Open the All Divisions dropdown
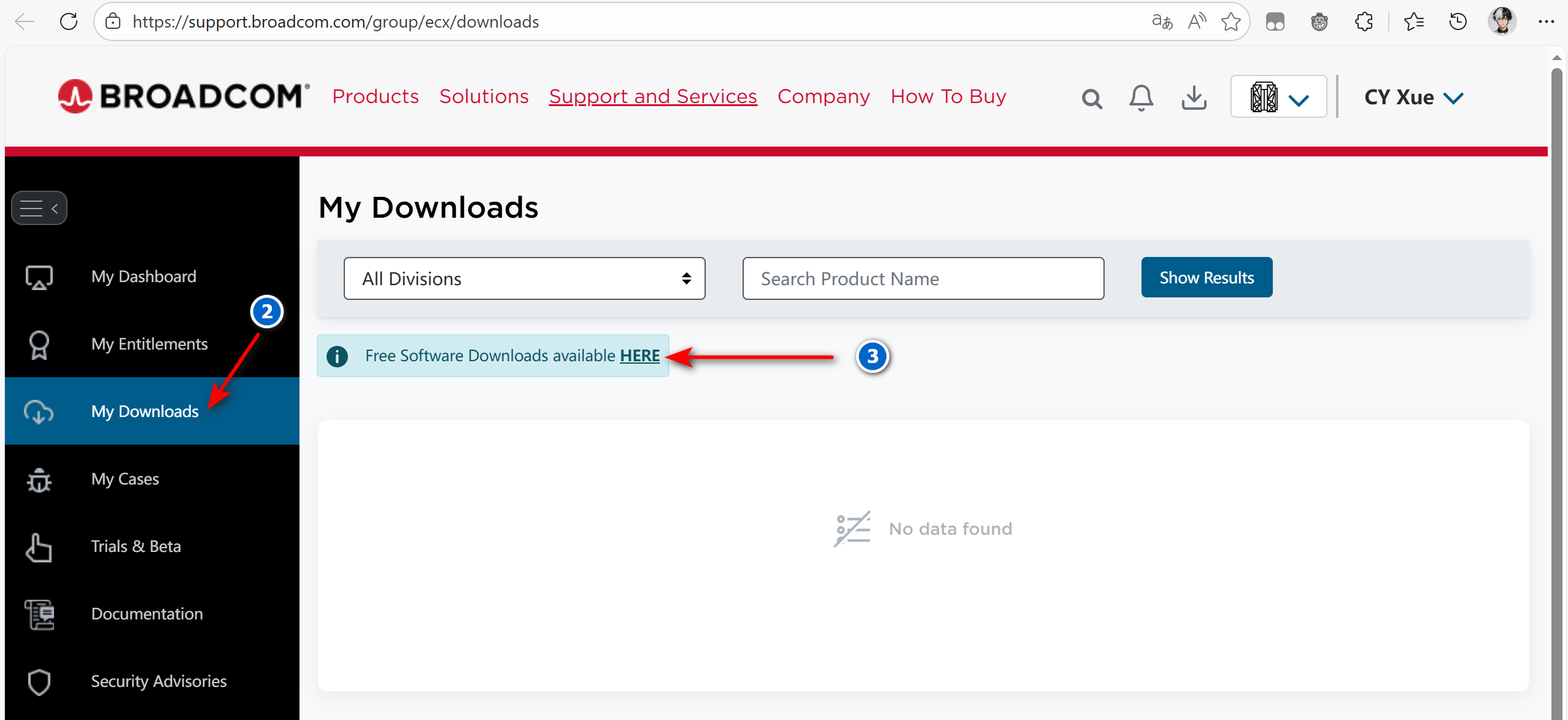The image size is (1568, 720). tap(524, 278)
